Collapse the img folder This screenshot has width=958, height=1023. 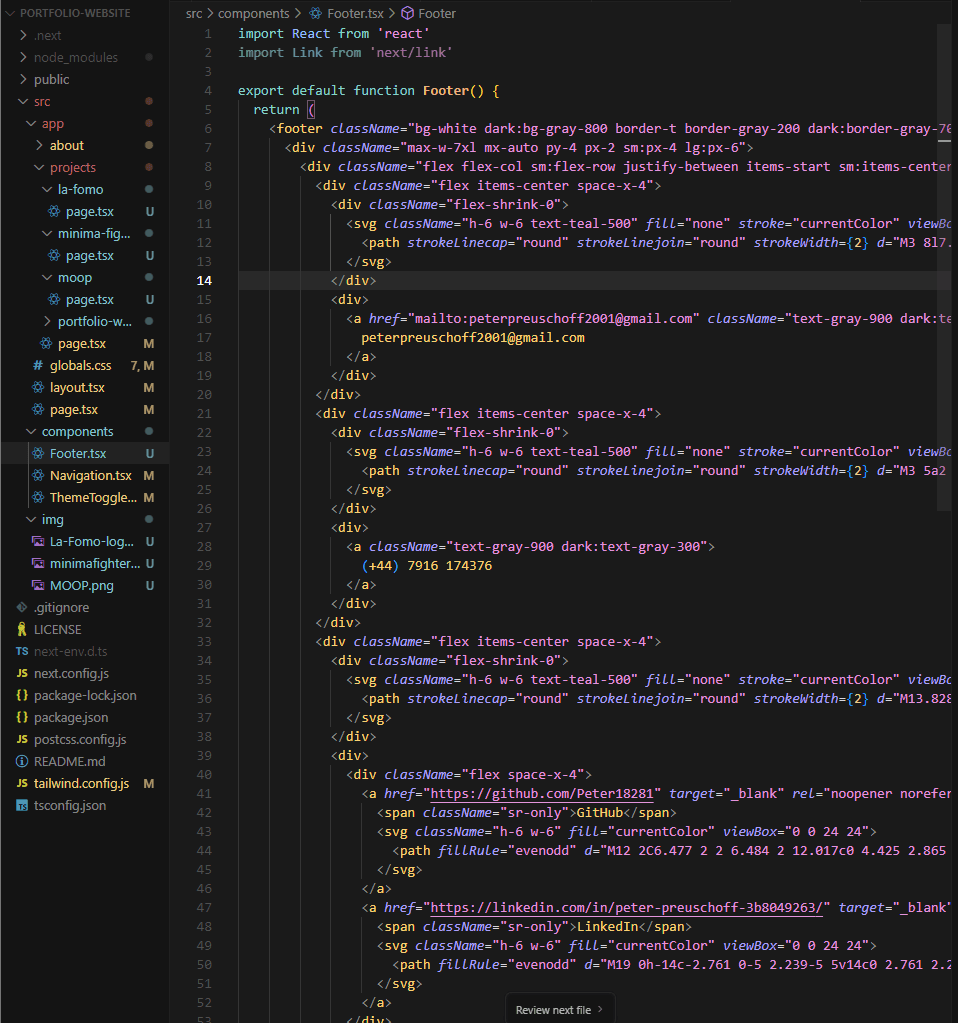pyautogui.click(x=31, y=519)
